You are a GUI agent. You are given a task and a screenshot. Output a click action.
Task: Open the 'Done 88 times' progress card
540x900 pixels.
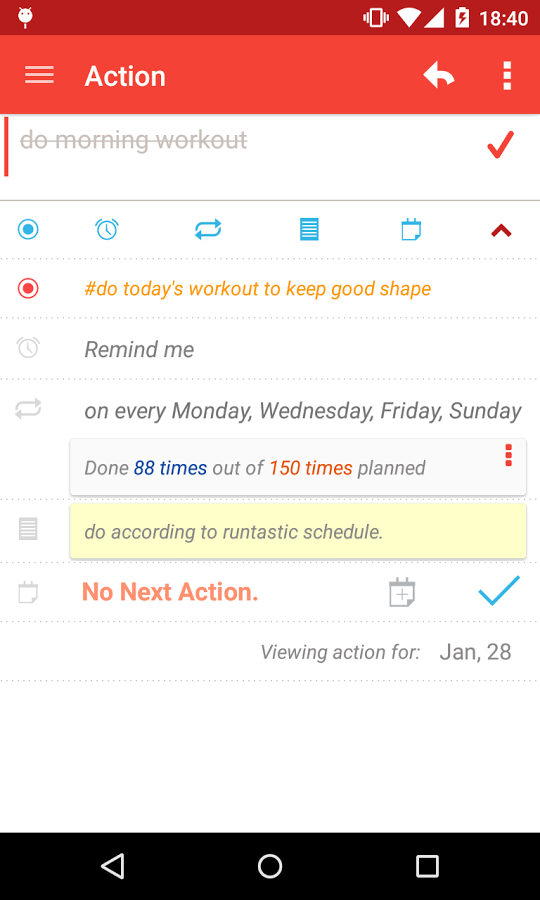[298, 467]
